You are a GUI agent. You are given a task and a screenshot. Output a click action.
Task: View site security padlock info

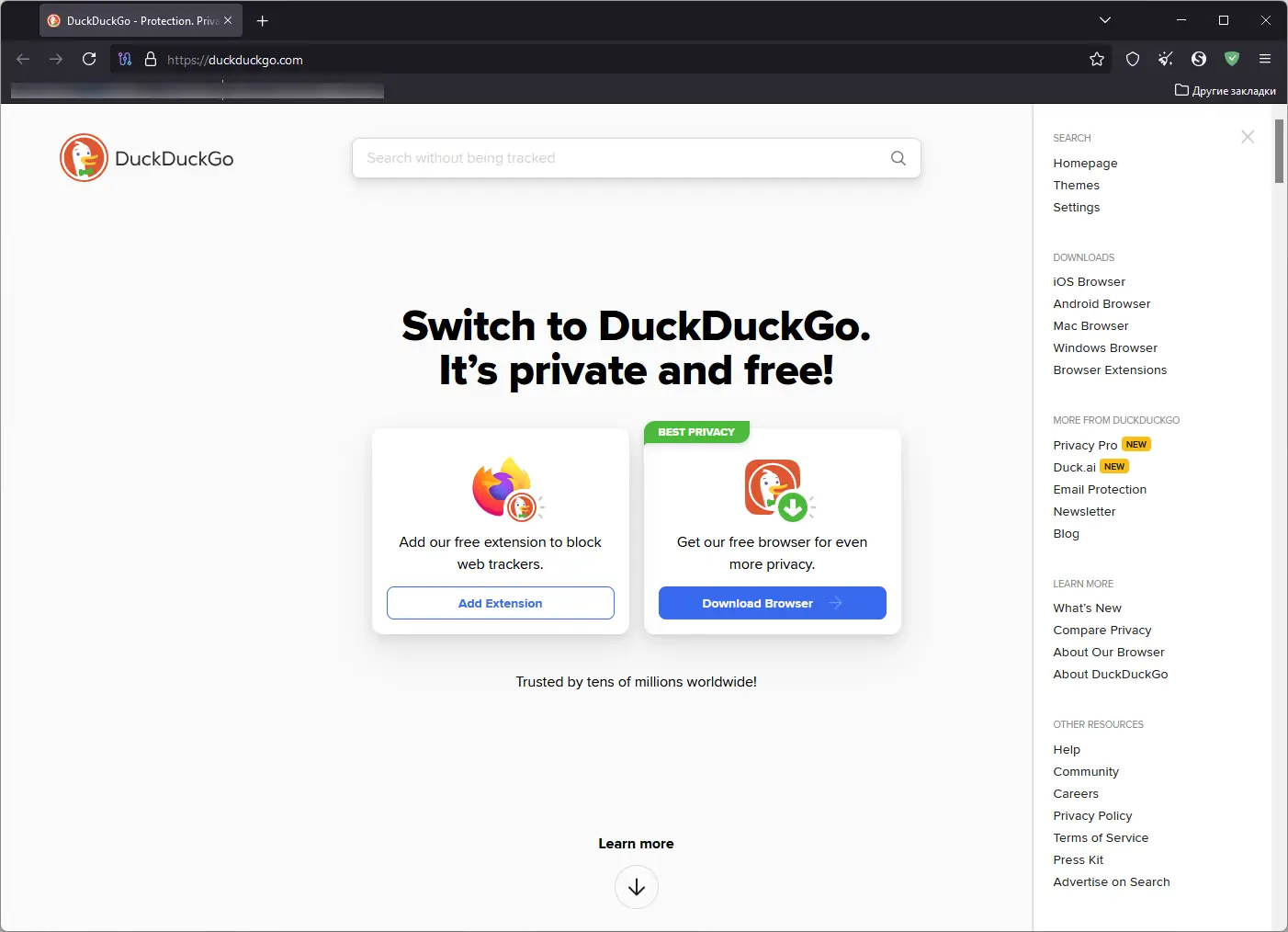[x=151, y=59]
